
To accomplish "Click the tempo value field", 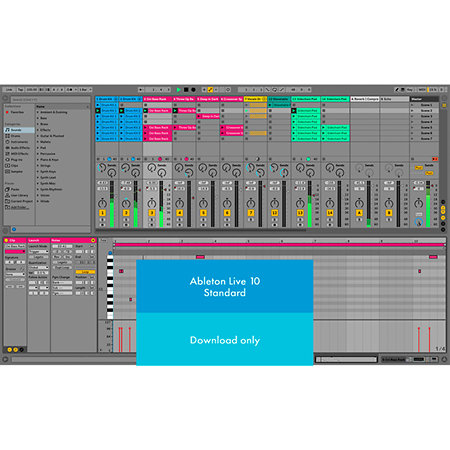I will point(32,90).
